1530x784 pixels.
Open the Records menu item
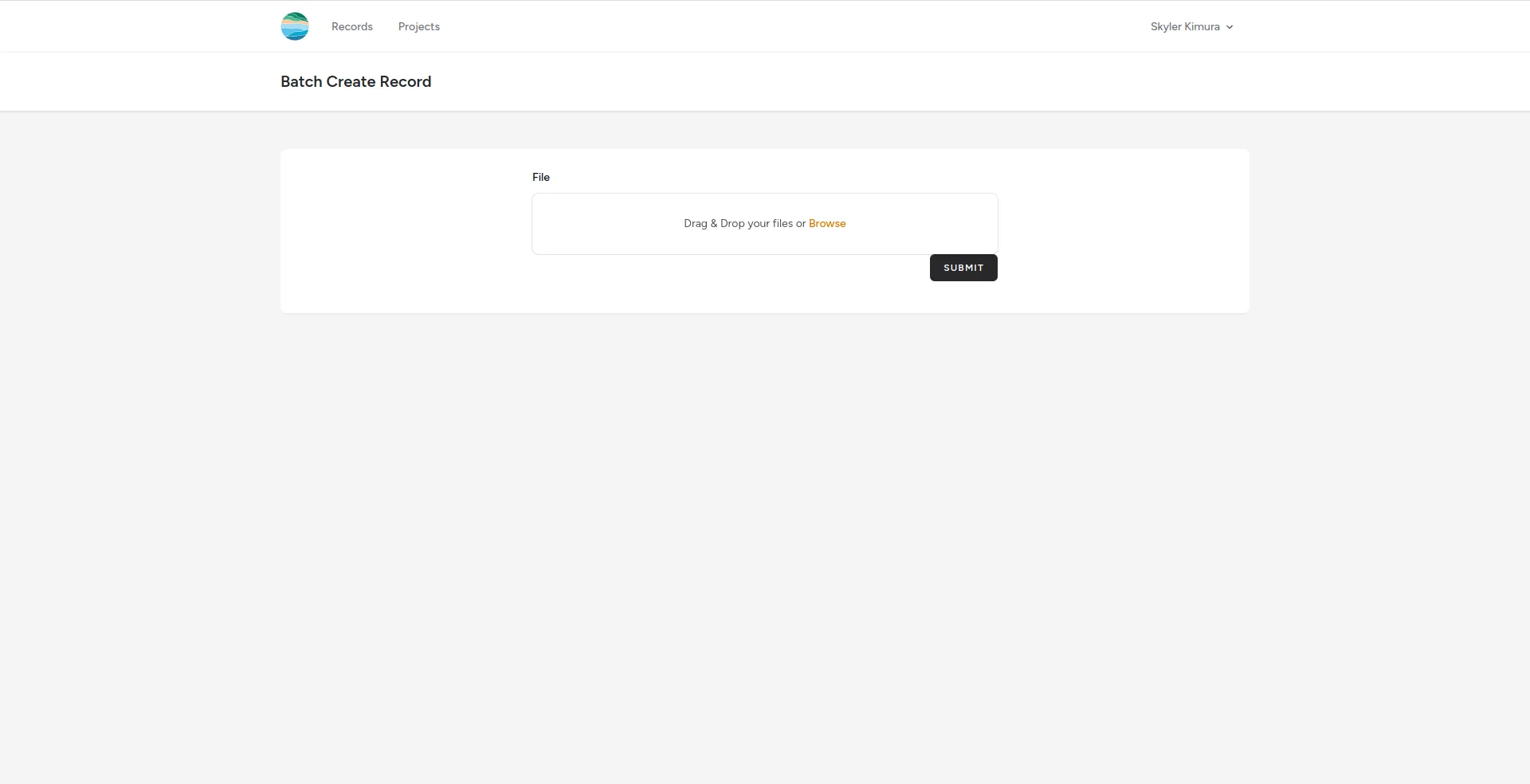click(352, 26)
